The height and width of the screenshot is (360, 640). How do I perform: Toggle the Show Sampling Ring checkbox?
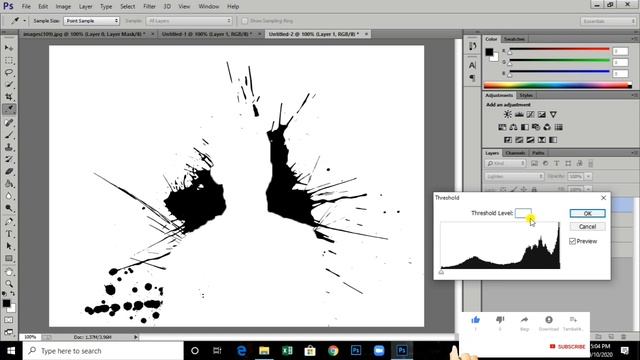[244, 21]
